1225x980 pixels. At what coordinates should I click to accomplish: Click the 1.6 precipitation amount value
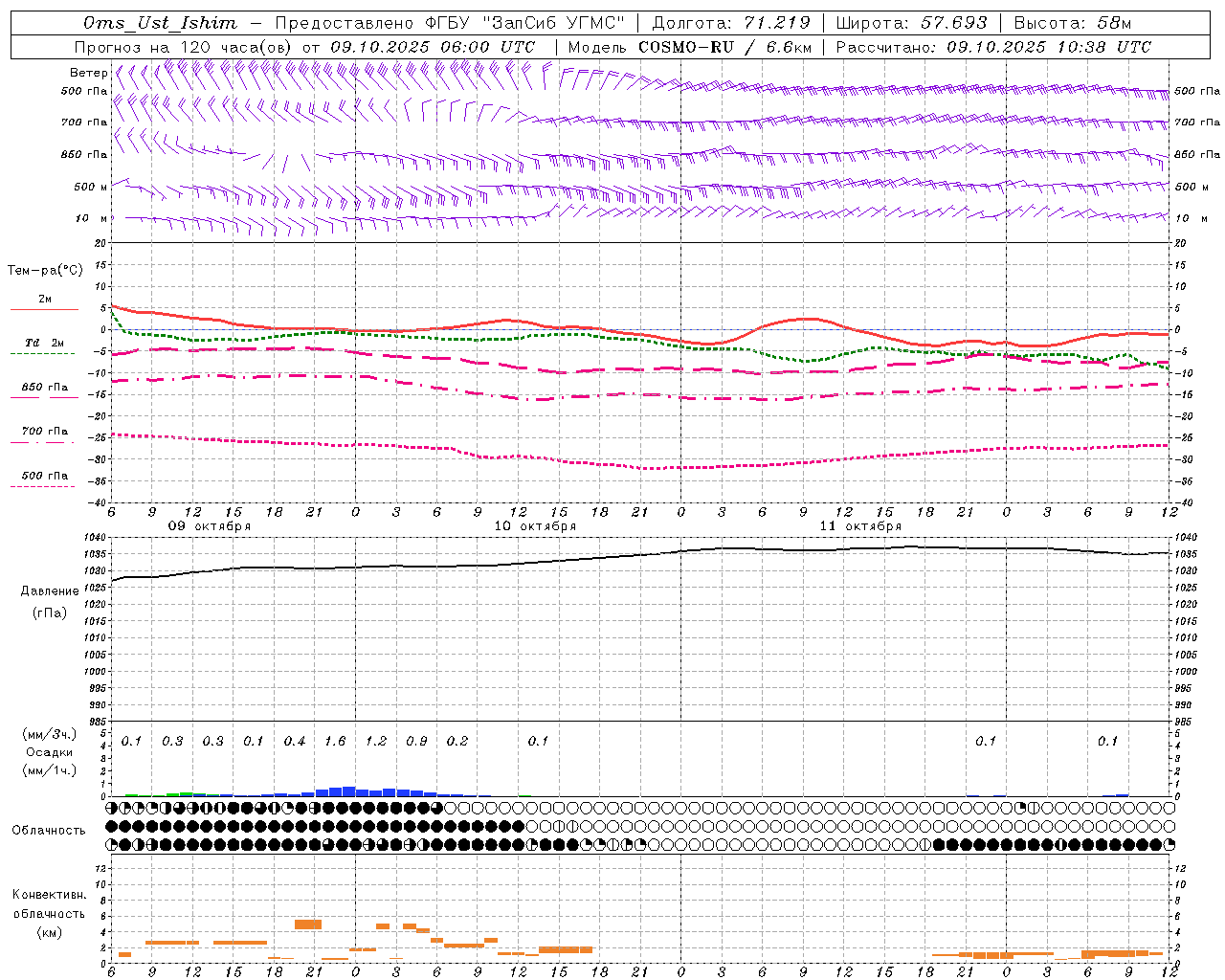[335, 741]
